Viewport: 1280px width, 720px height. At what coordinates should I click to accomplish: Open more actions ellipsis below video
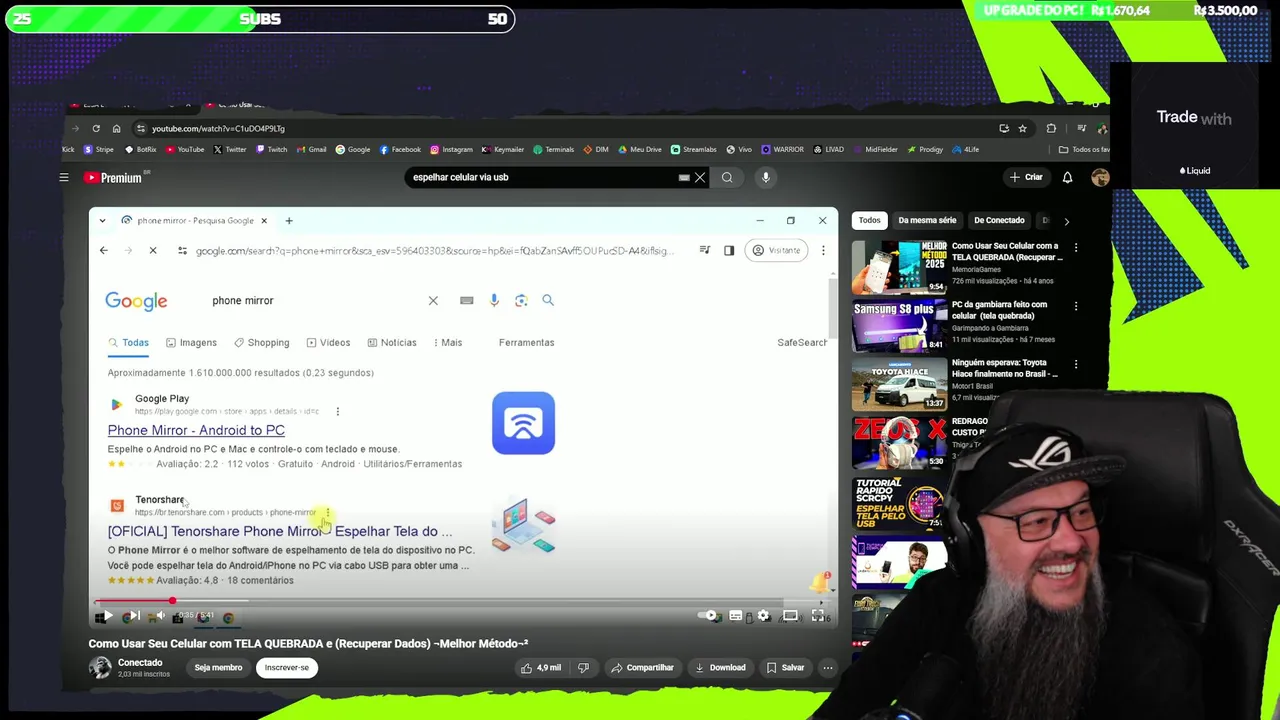(827, 667)
